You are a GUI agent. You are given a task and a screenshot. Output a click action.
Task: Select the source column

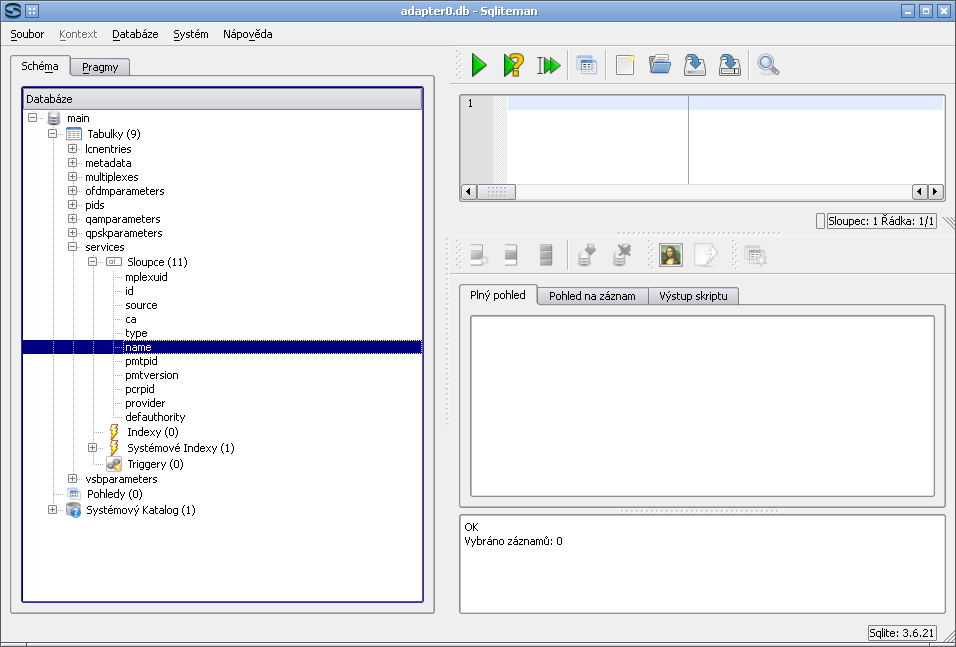(x=141, y=305)
